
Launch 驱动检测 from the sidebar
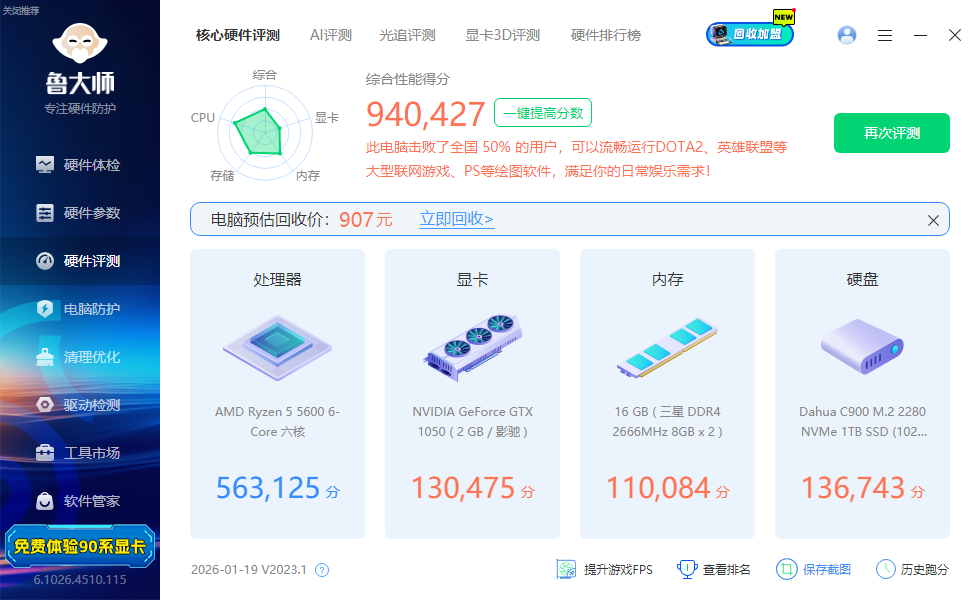click(80, 405)
